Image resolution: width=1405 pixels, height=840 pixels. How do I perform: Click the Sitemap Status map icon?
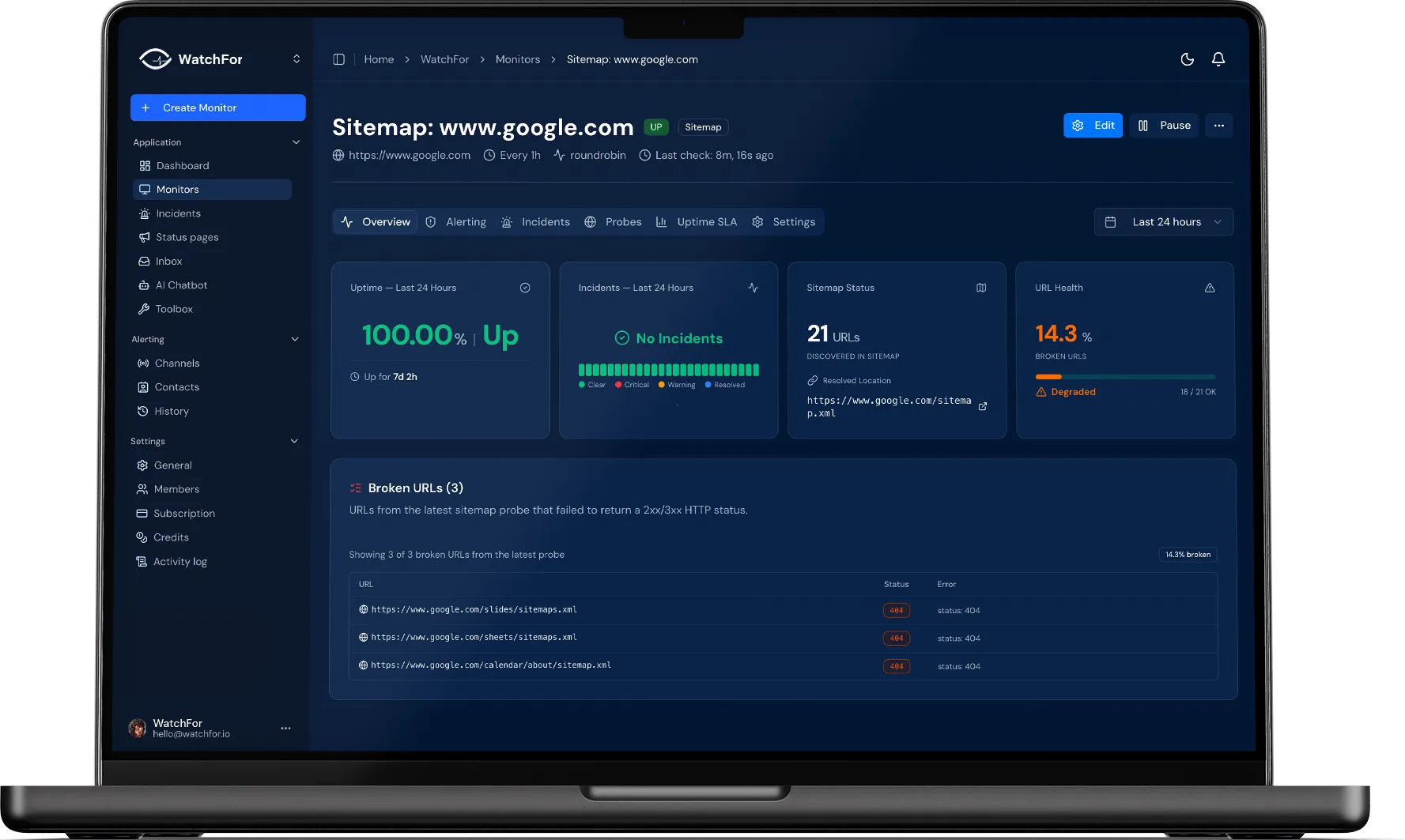point(981,288)
